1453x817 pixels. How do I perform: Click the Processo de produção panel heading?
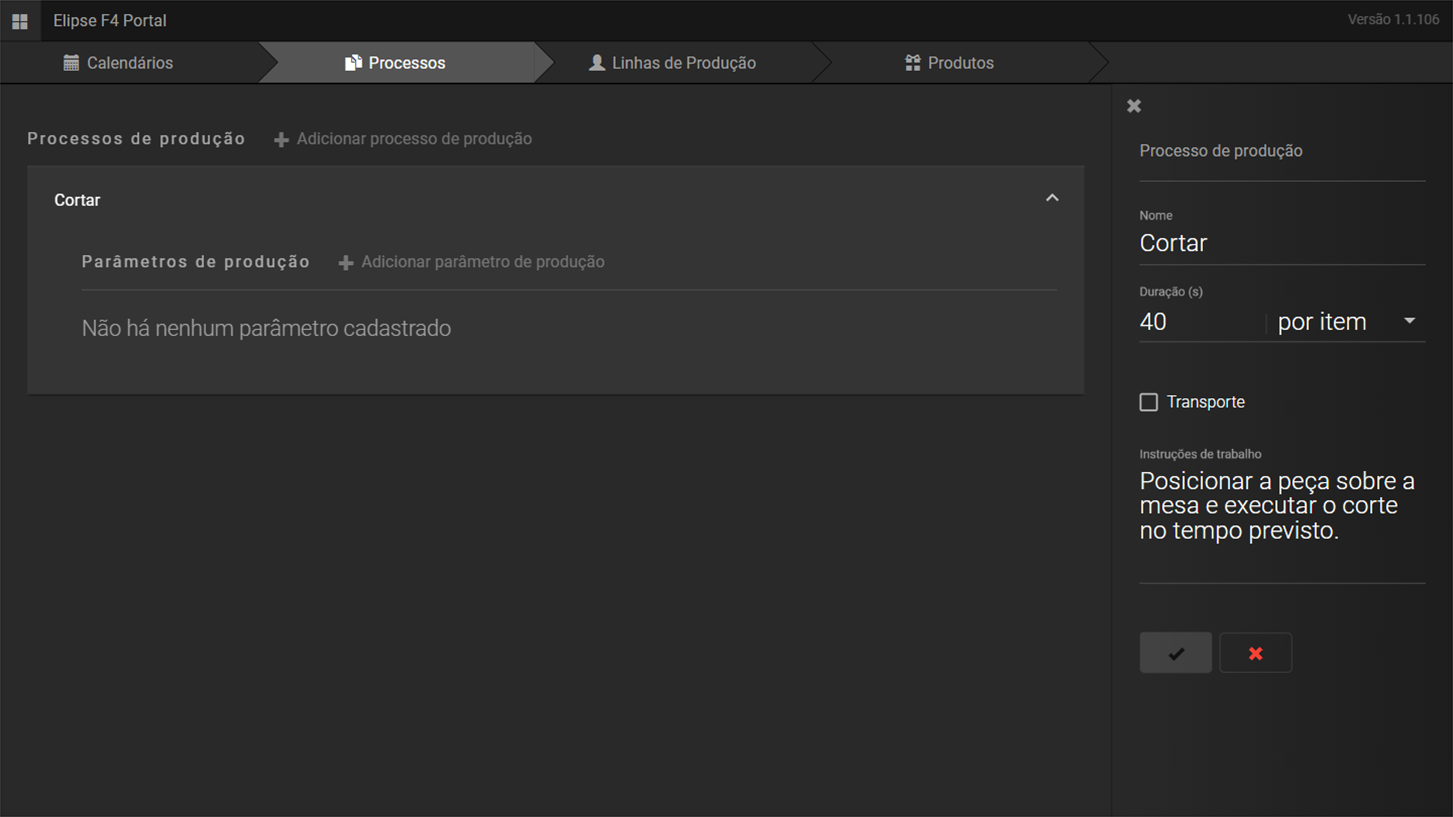[1221, 151]
